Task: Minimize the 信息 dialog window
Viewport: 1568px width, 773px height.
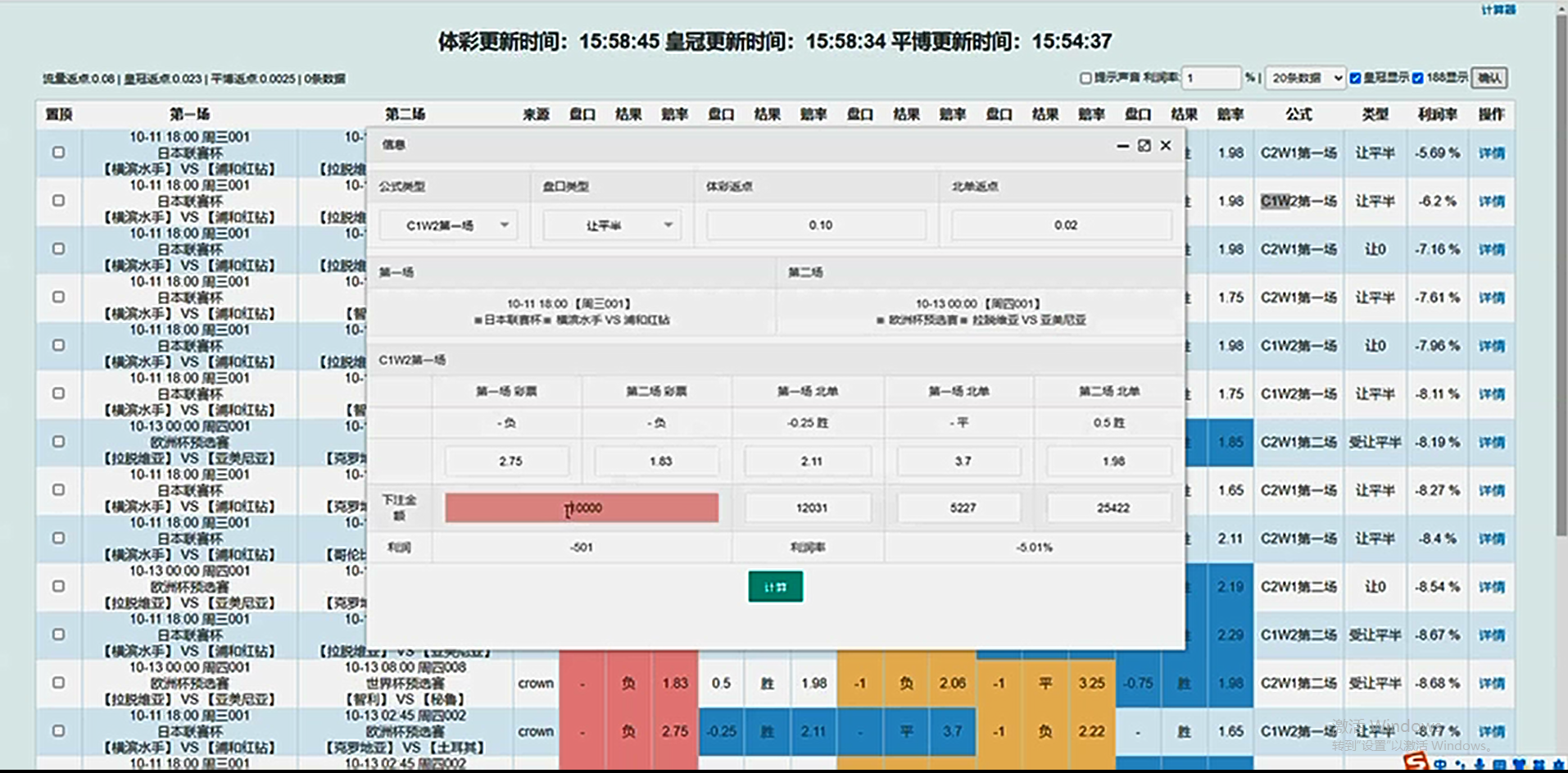Action: (1122, 145)
